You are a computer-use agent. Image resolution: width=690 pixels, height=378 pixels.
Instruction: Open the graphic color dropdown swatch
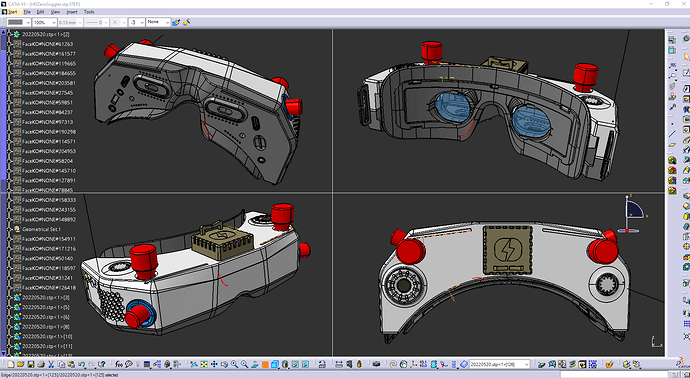pyautogui.click(x=18, y=22)
